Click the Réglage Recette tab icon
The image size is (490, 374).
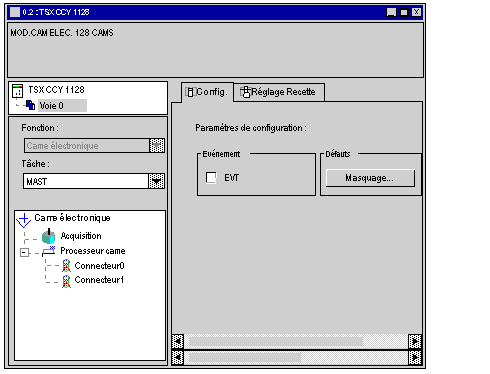coord(245,92)
